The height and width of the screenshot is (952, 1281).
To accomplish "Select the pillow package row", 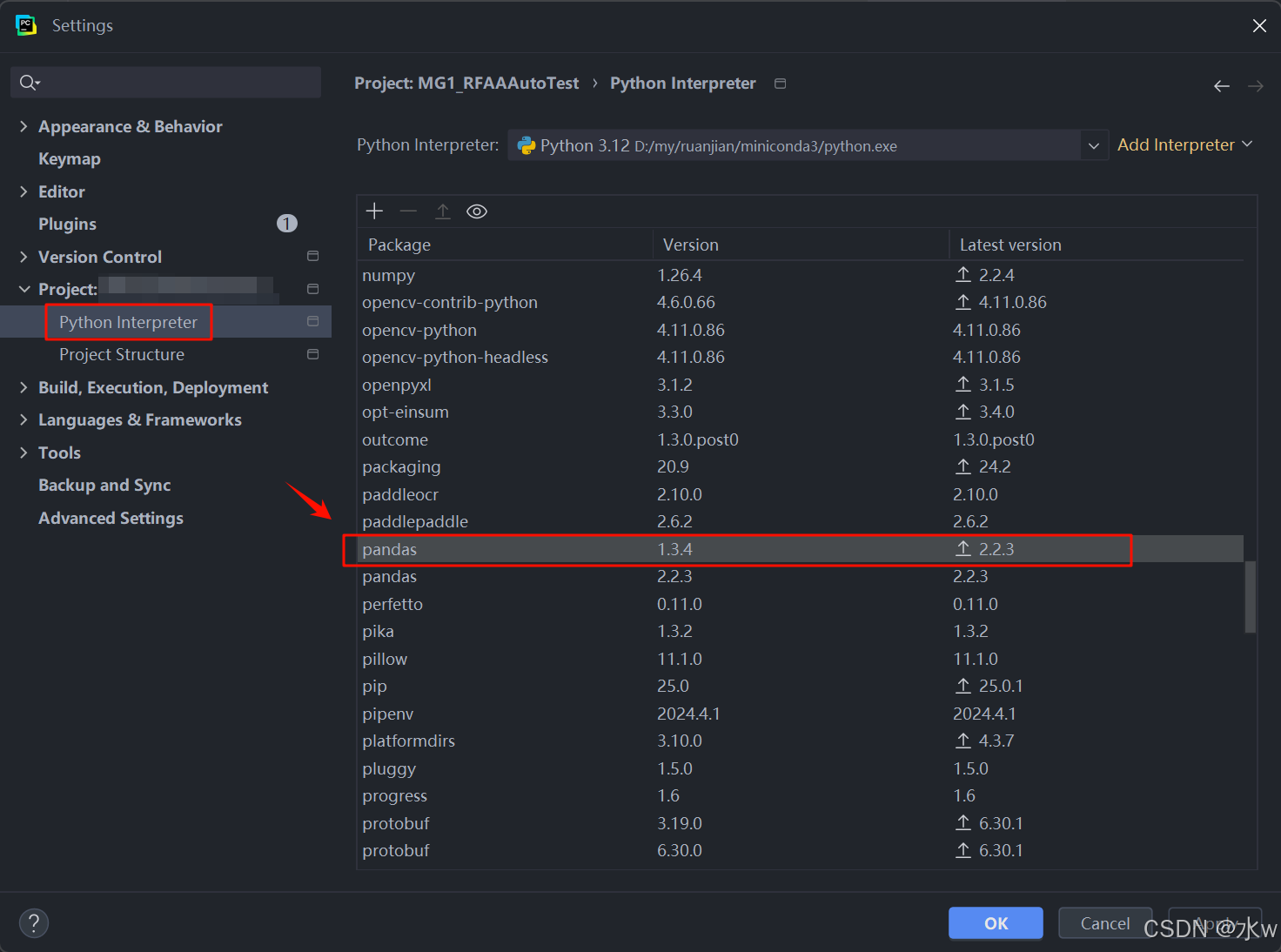I will tap(801, 659).
